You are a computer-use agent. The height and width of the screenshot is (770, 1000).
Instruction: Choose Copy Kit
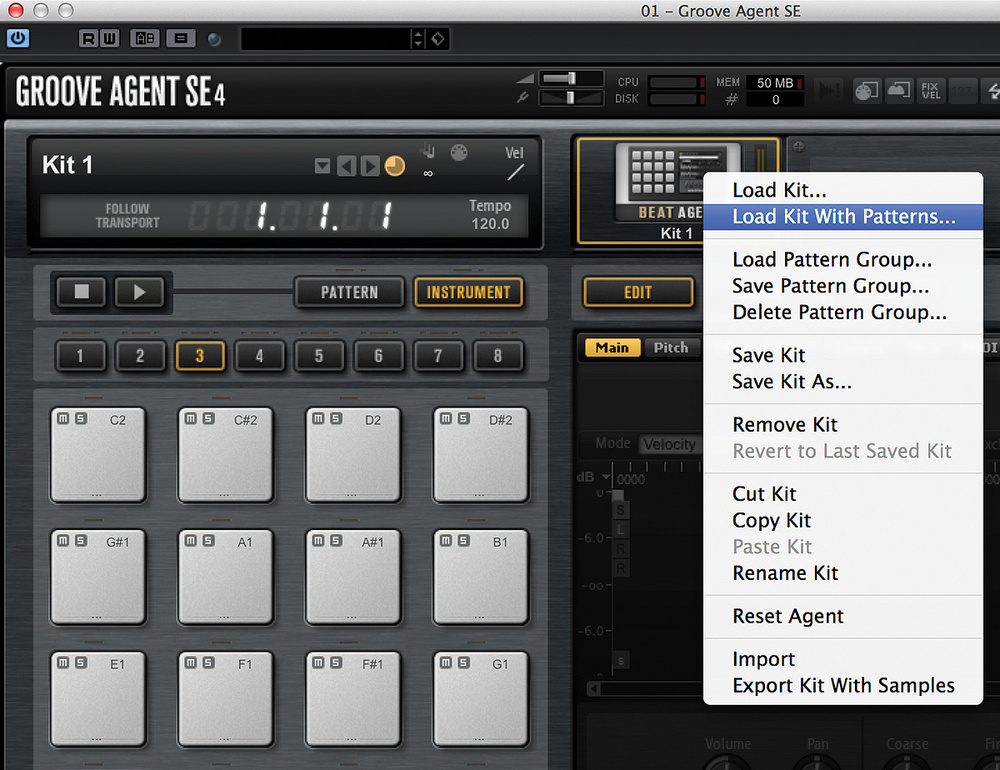(x=842, y=521)
